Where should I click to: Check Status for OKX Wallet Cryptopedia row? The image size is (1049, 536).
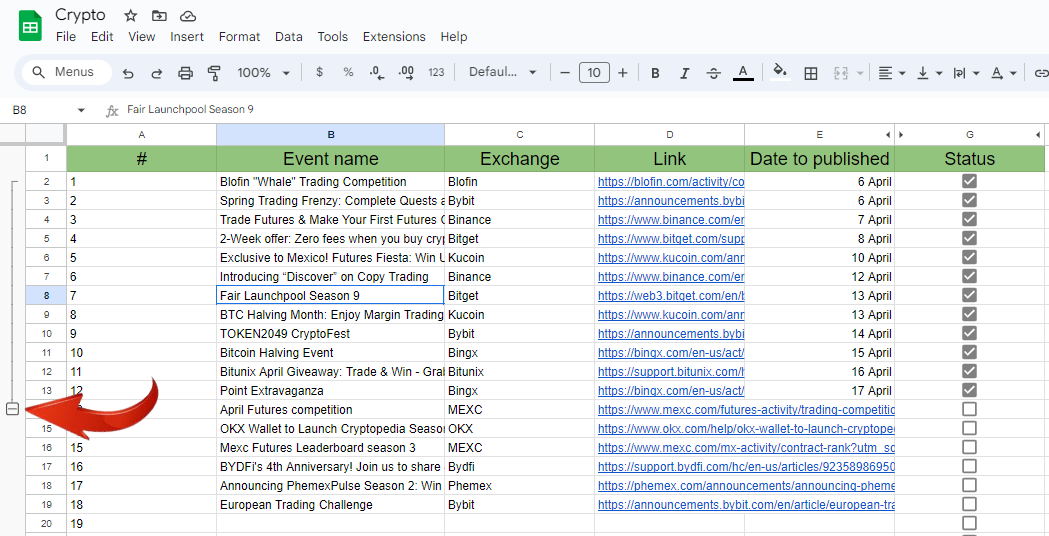coord(969,428)
